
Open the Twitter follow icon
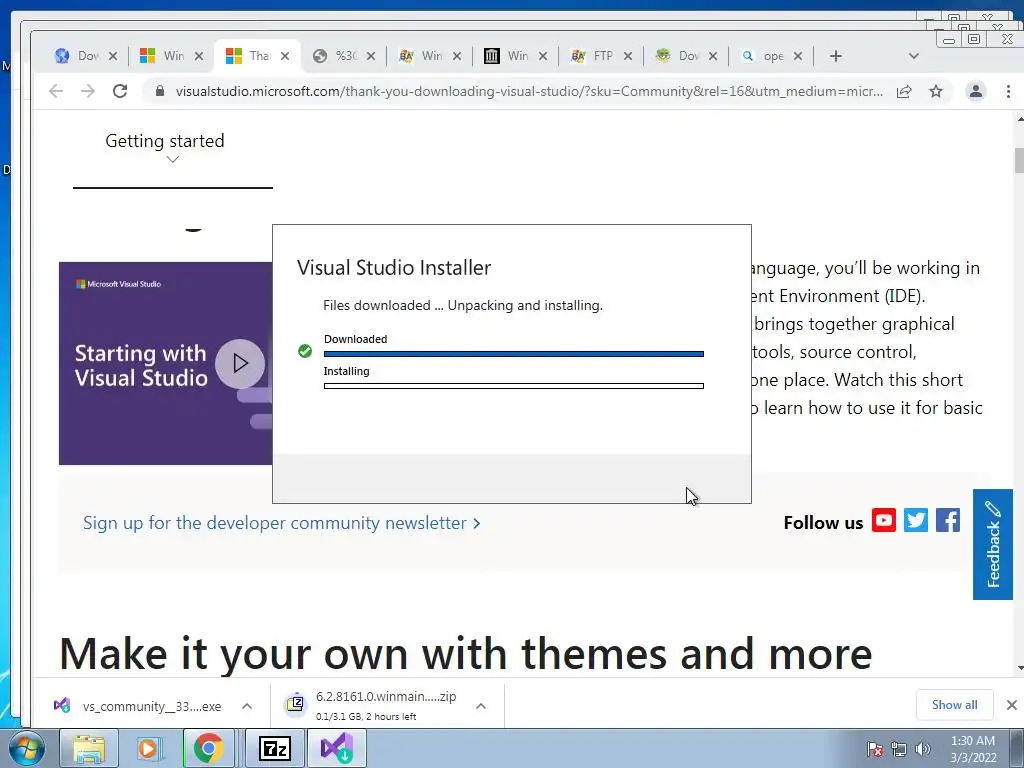pyautogui.click(x=916, y=520)
